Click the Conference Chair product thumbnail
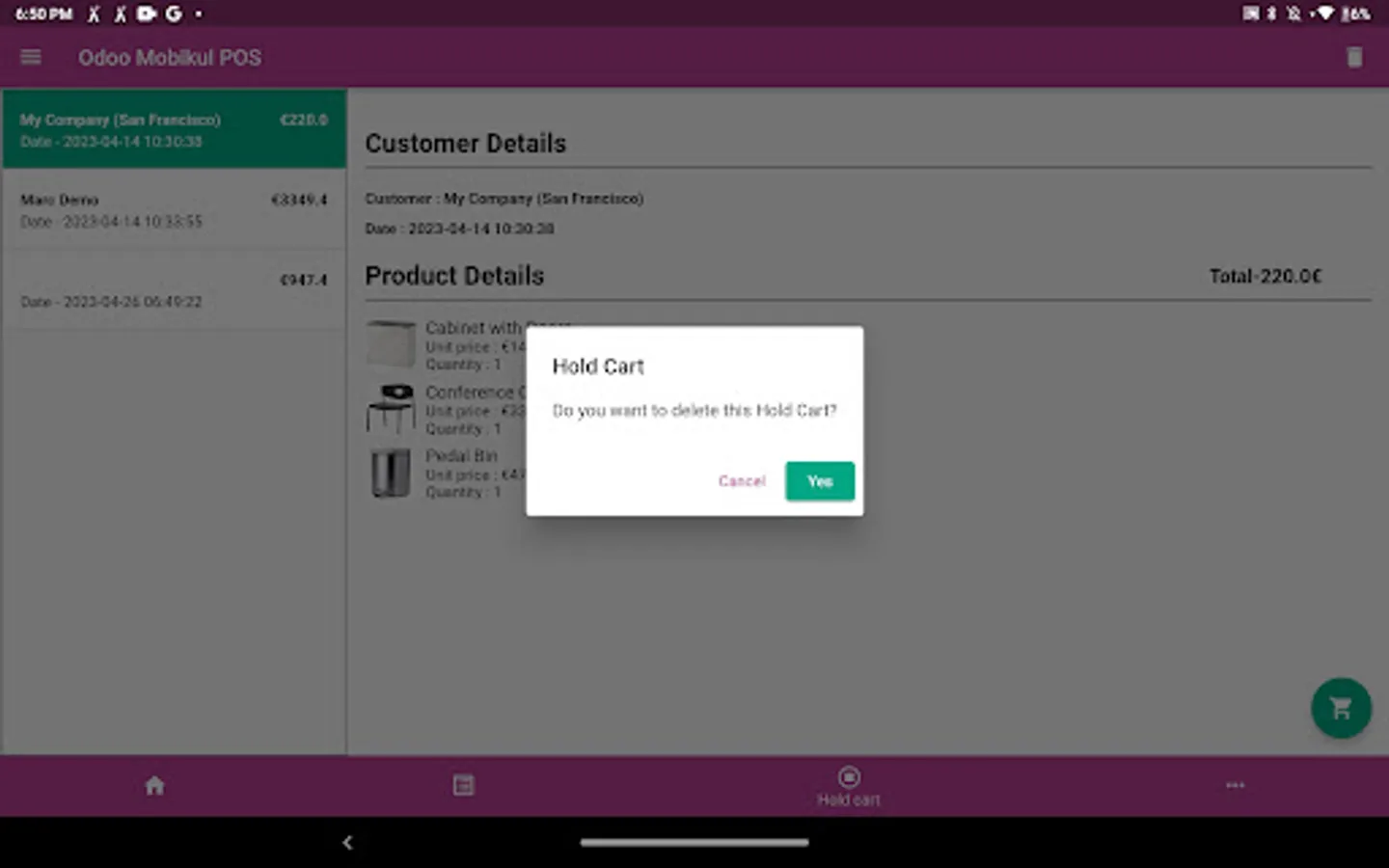 [x=391, y=408]
